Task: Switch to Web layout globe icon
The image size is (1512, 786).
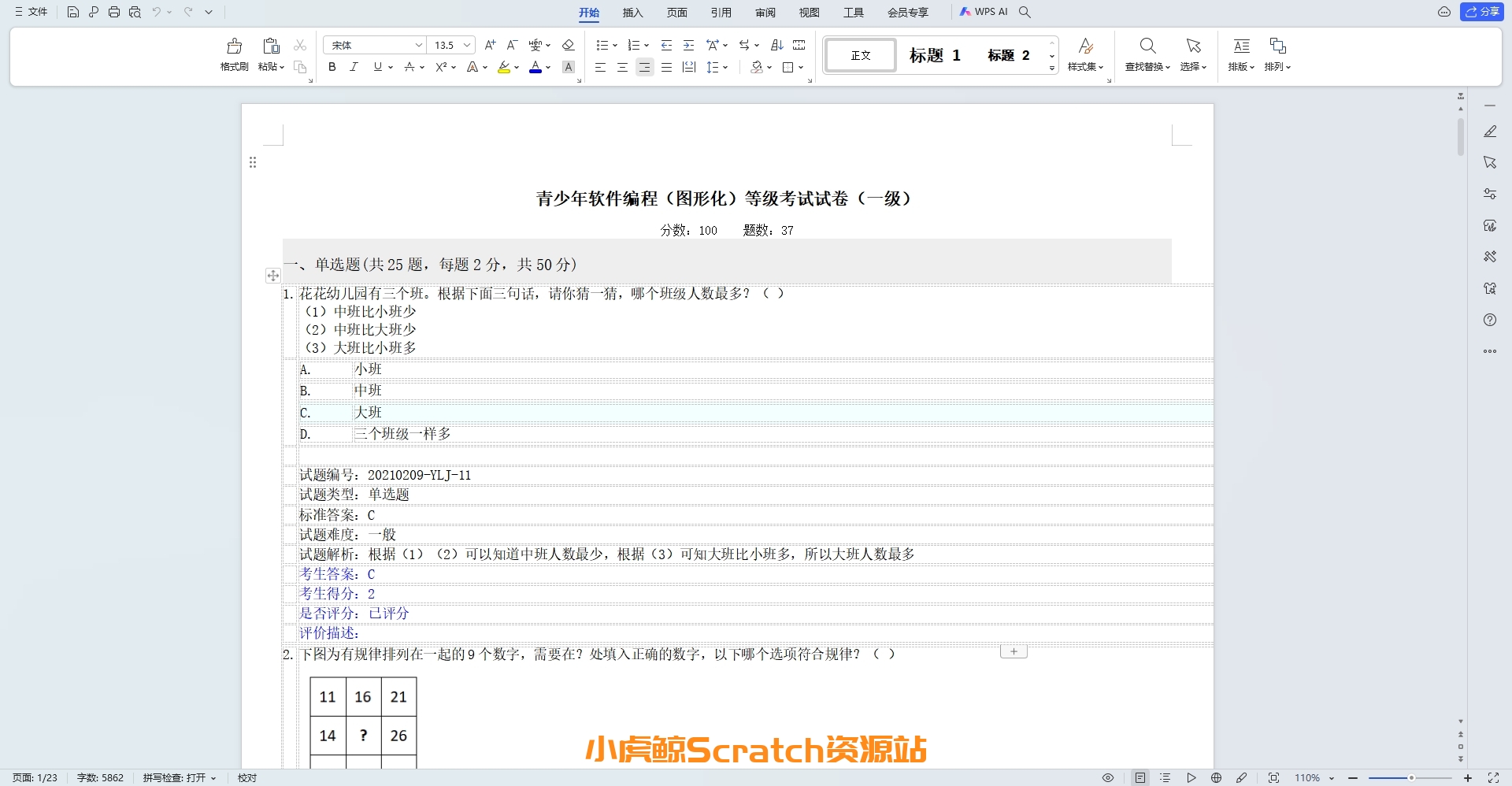Action: tap(1217, 778)
